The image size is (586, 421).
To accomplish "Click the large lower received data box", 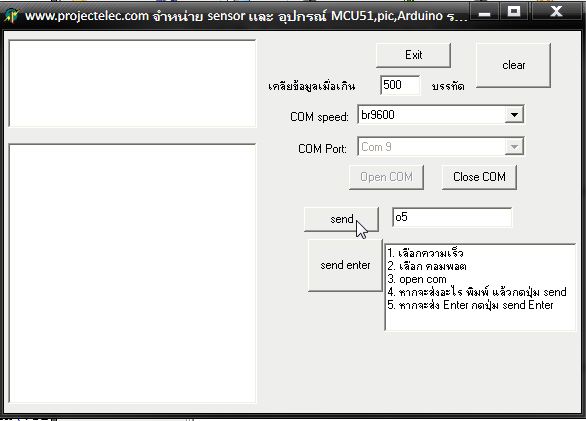I will 132,273.
